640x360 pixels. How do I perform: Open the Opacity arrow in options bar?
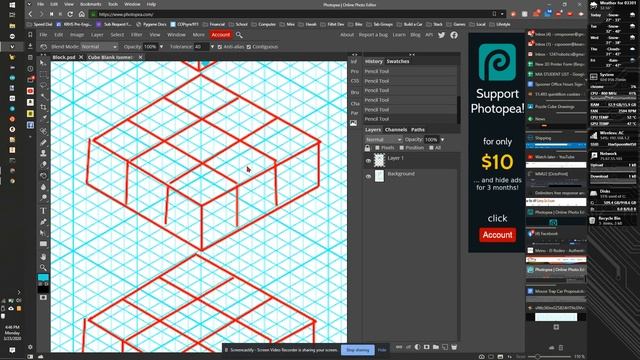click(161, 47)
